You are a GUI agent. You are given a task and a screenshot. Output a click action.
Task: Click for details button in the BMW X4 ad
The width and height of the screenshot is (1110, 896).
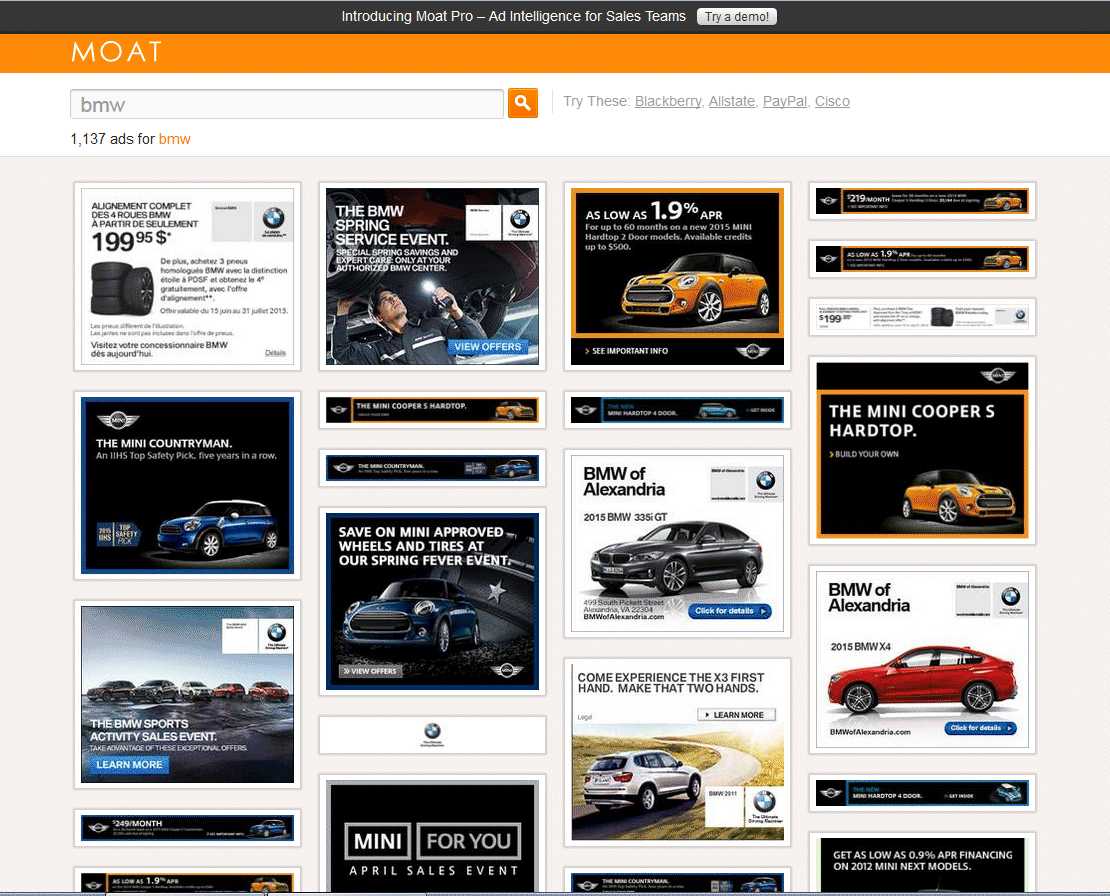[x=980, y=728]
